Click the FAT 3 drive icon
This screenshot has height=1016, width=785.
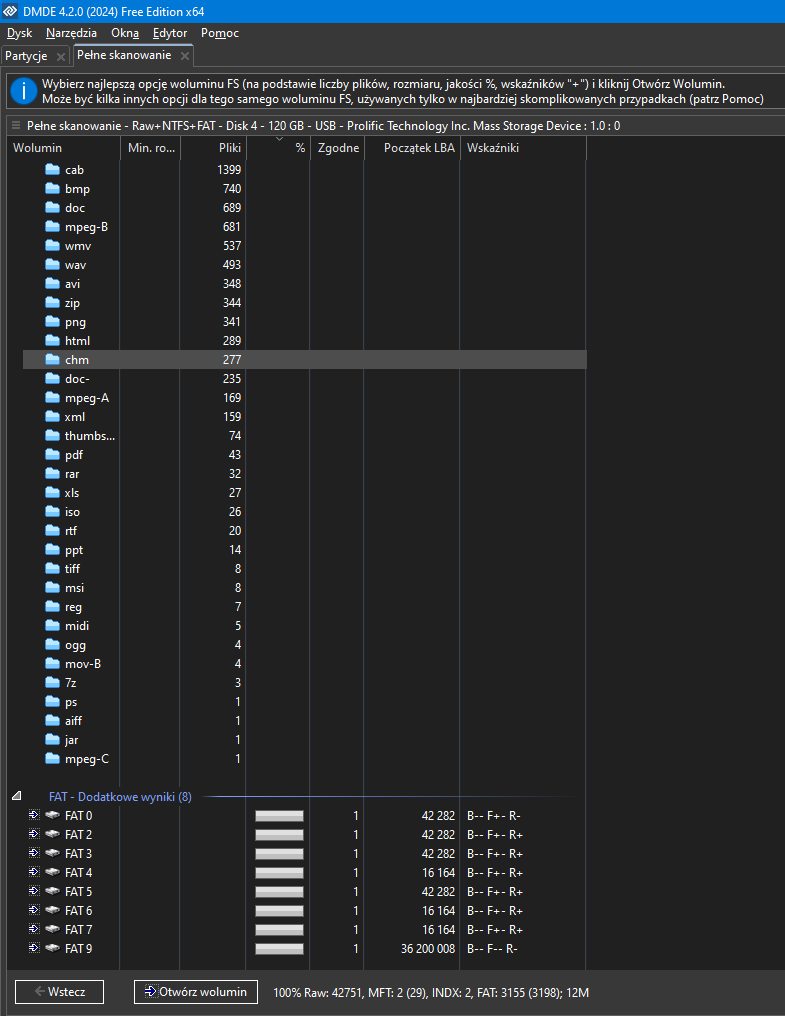click(53, 853)
